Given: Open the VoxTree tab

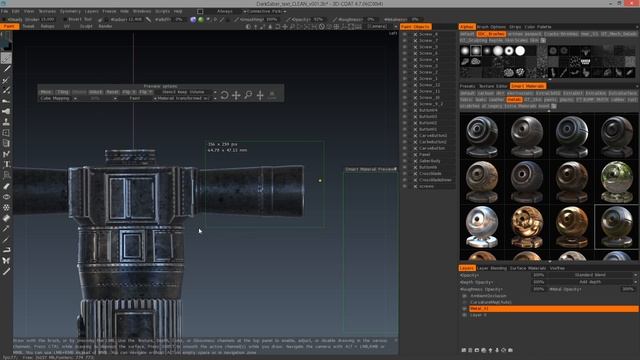Looking at the screenshot, I should tap(557, 268).
